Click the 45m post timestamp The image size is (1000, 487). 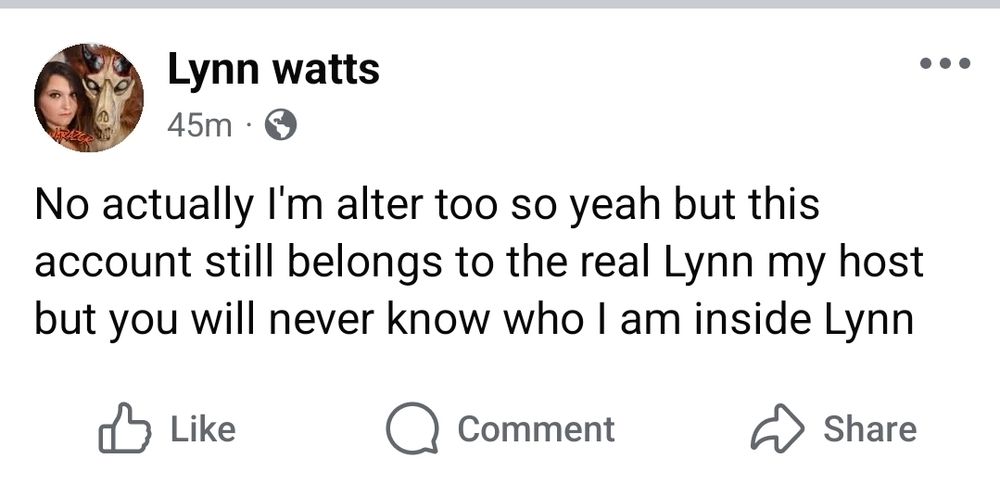pos(199,125)
